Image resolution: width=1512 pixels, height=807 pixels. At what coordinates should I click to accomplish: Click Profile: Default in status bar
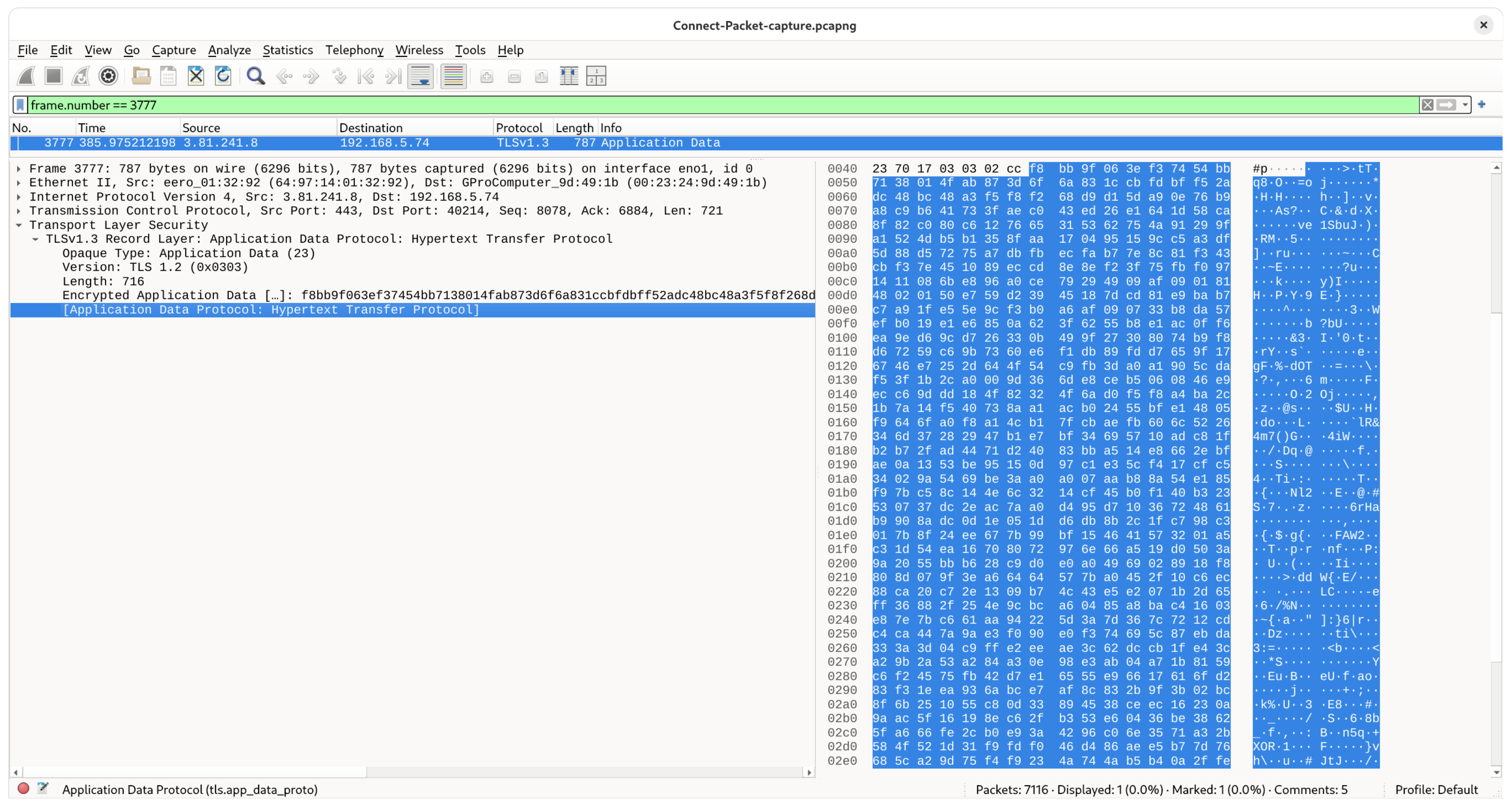(1436, 790)
